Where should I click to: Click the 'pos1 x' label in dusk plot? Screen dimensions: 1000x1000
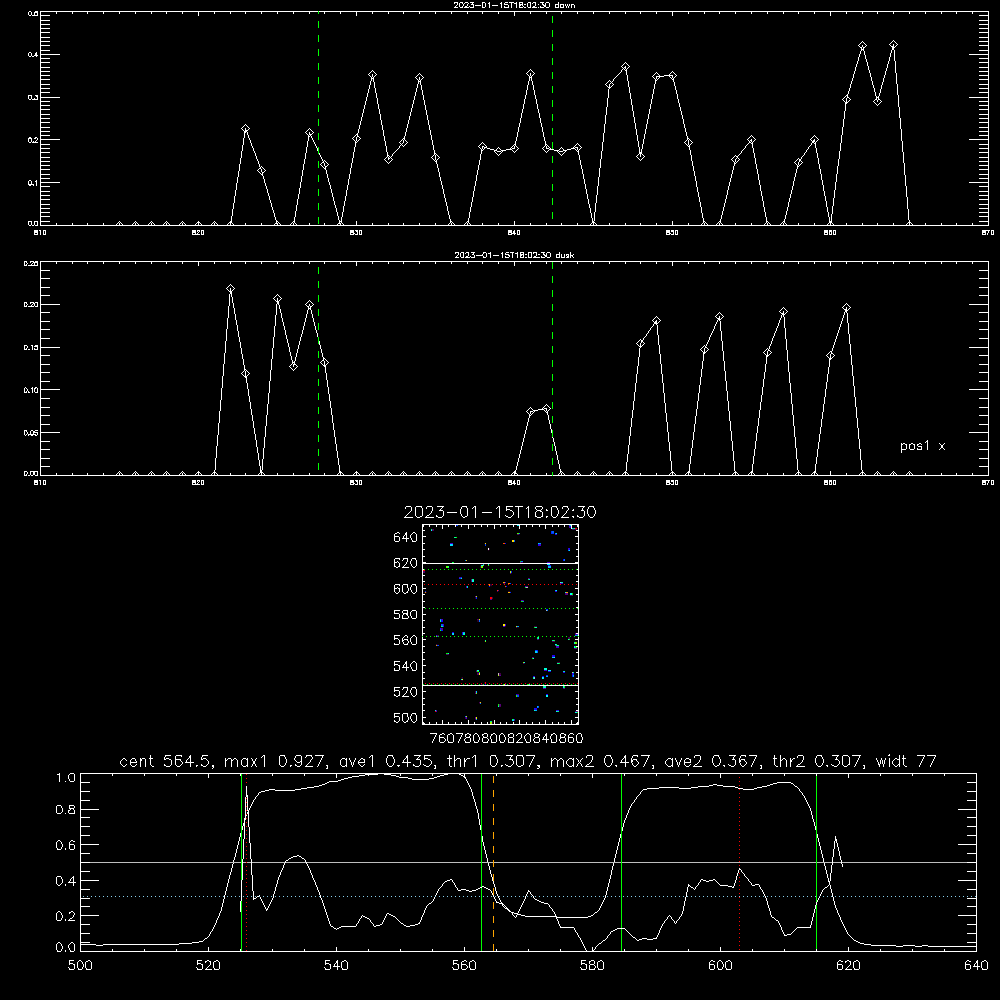point(922,446)
